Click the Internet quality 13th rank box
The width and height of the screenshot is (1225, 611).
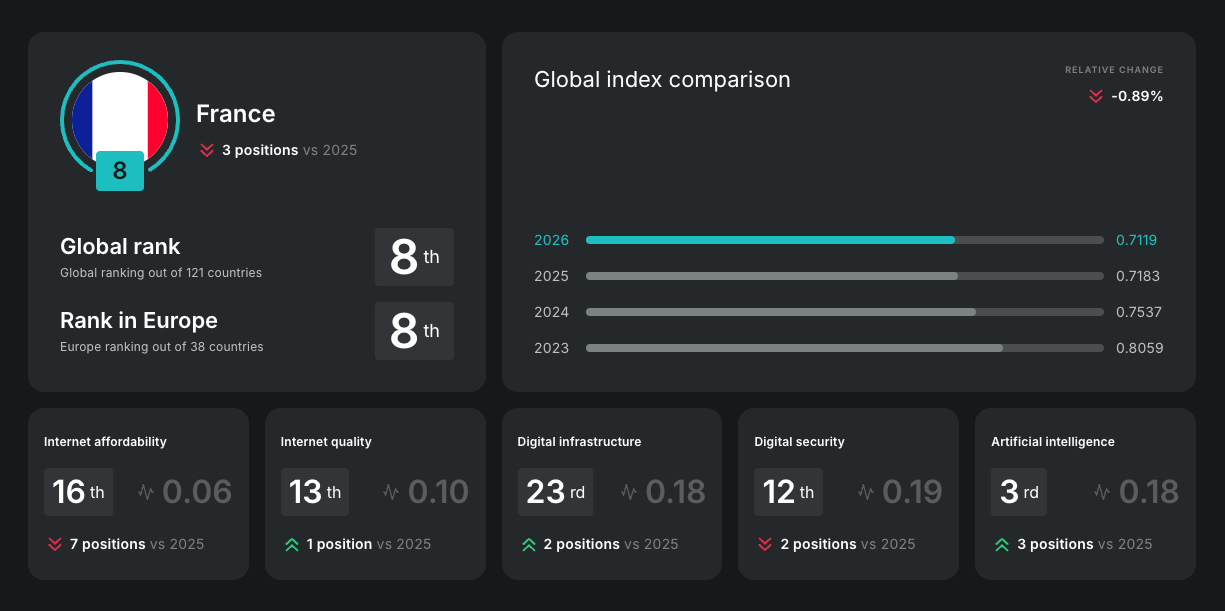tap(315, 492)
